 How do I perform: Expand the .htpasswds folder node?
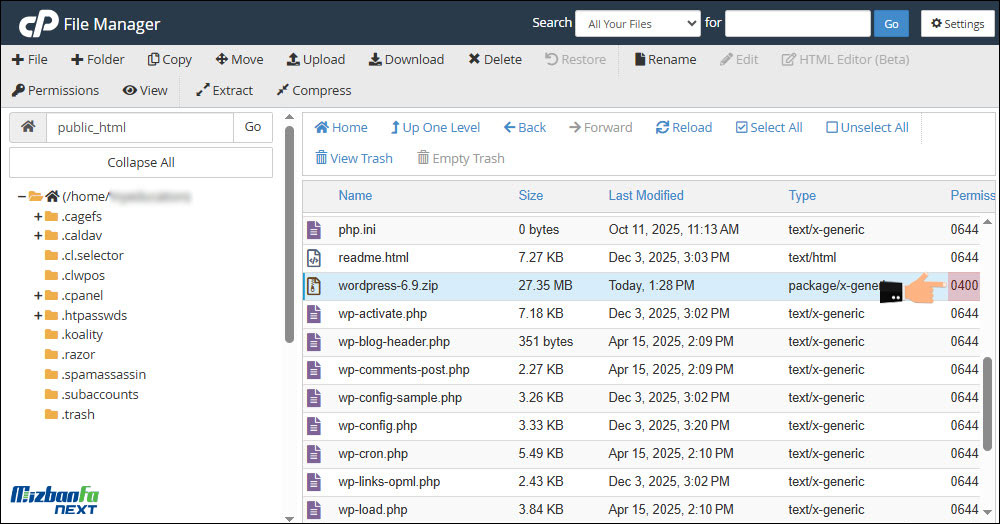38,315
